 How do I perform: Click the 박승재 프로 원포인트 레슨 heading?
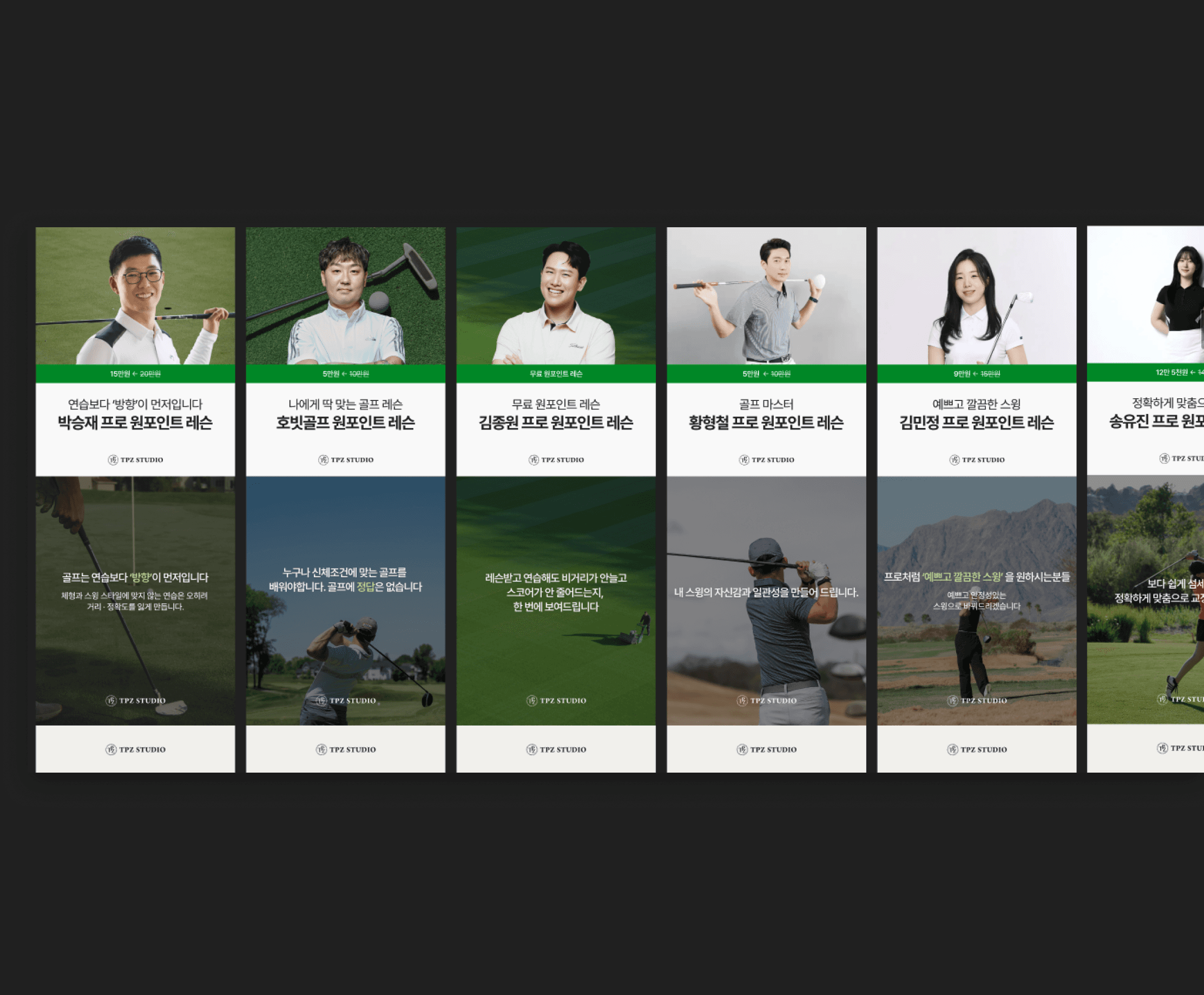(x=135, y=423)
